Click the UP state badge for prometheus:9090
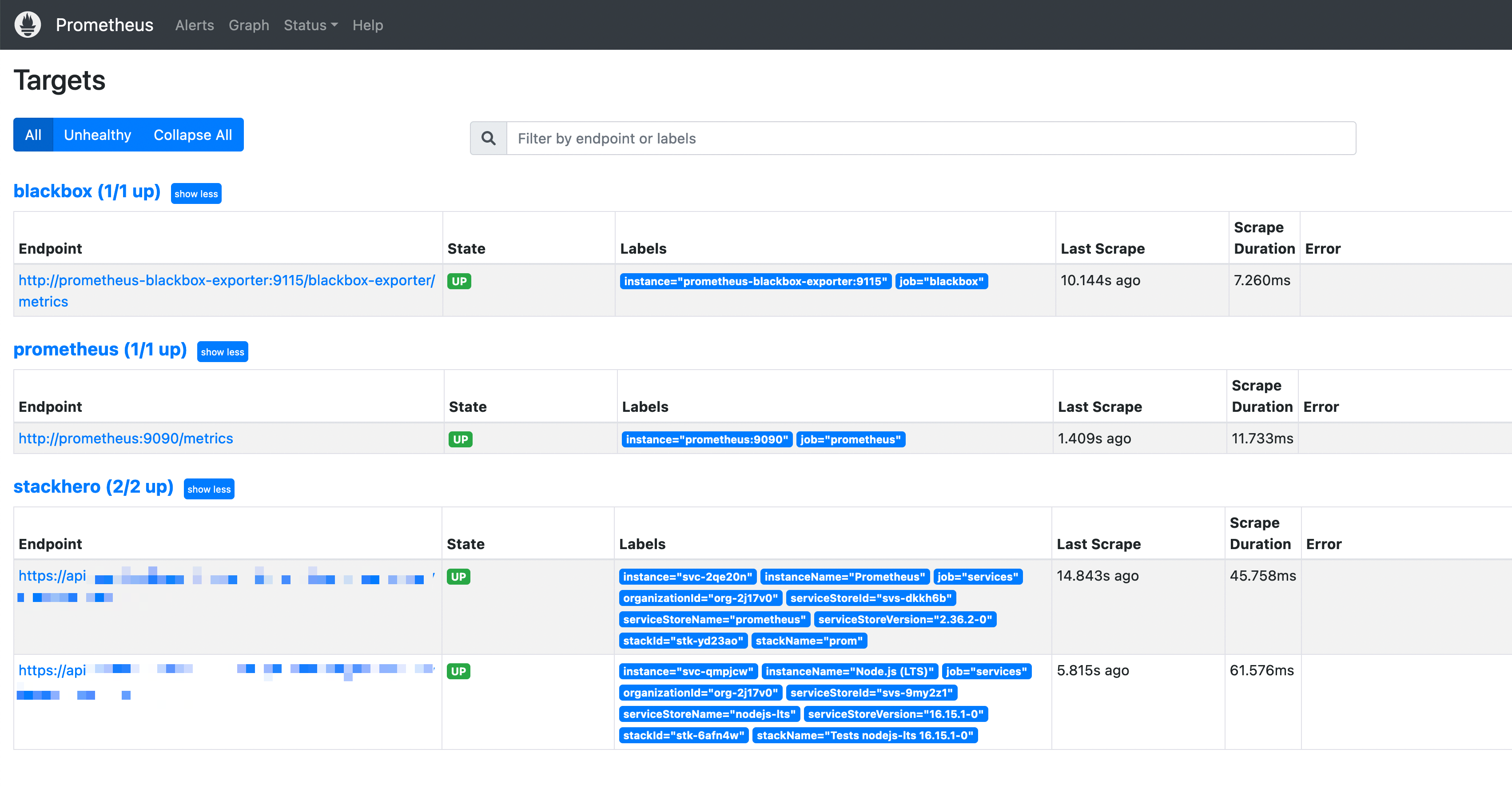 (x=460, y=439)
